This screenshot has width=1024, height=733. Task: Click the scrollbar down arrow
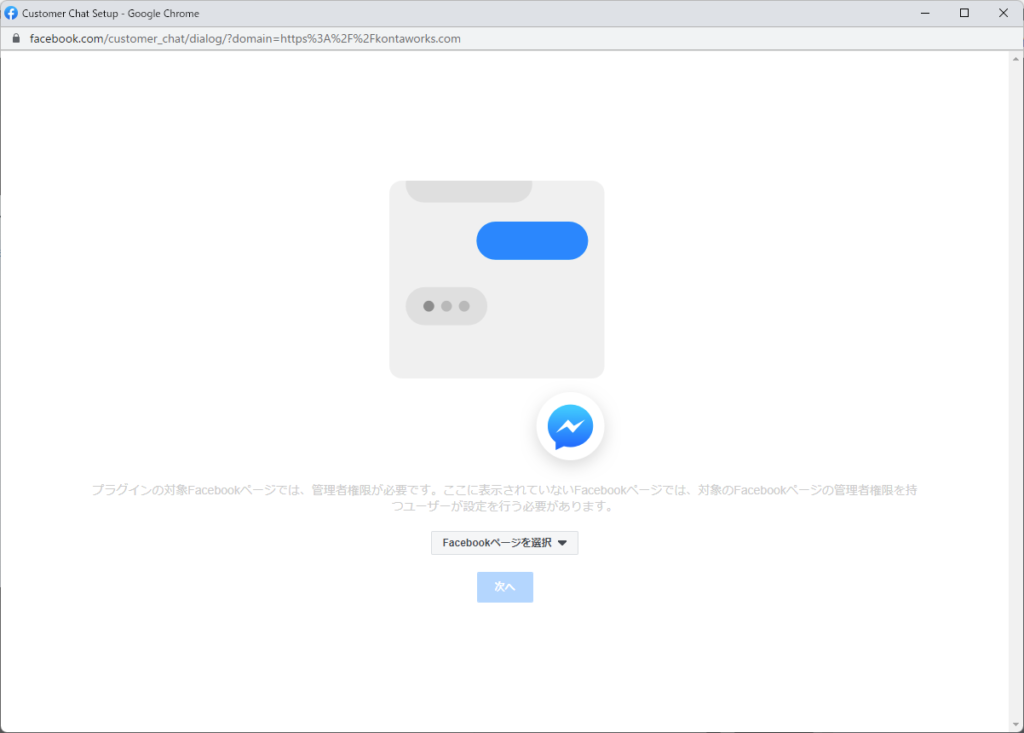1016,724
